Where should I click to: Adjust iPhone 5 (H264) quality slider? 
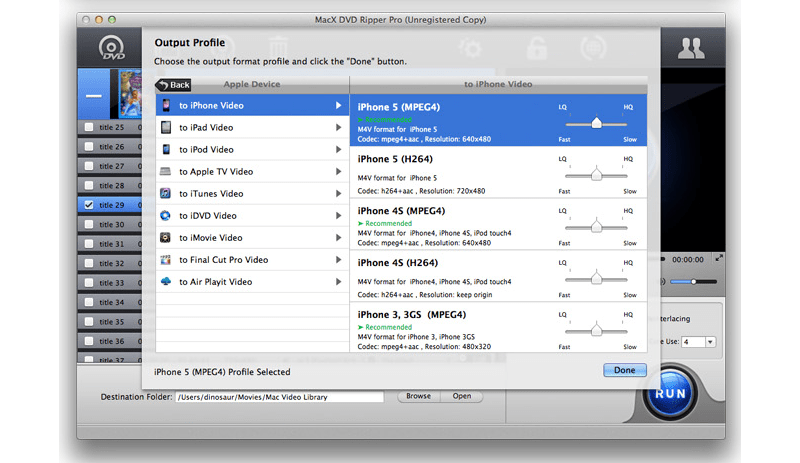pyautogui.click(x=596, y=175)
